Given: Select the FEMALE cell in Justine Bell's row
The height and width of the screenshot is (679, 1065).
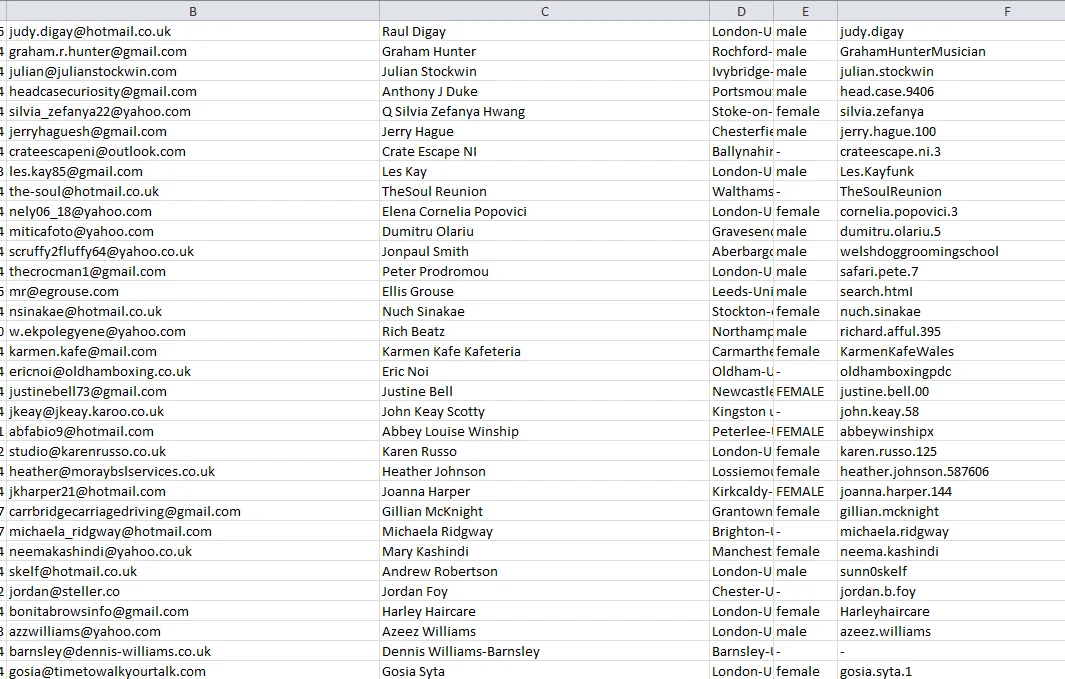Looking at the screenshot, I should coord(800,391).
